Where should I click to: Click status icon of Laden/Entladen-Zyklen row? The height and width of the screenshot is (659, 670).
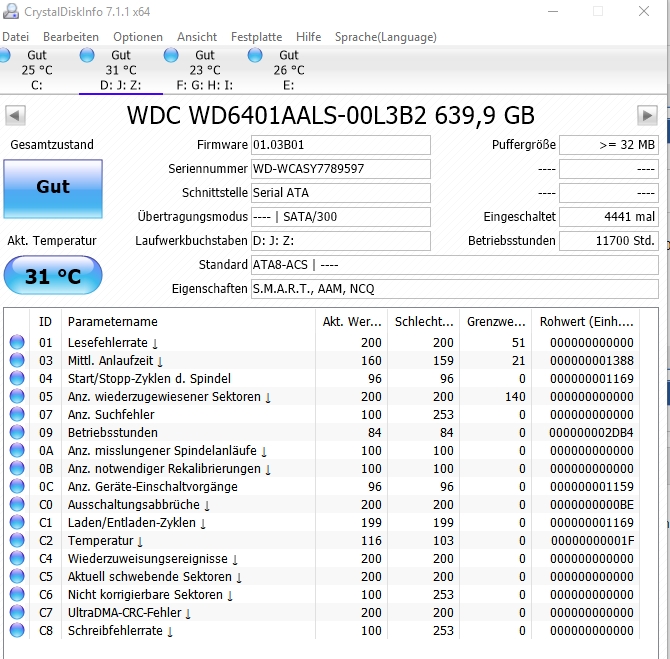(x=17, y=522)
